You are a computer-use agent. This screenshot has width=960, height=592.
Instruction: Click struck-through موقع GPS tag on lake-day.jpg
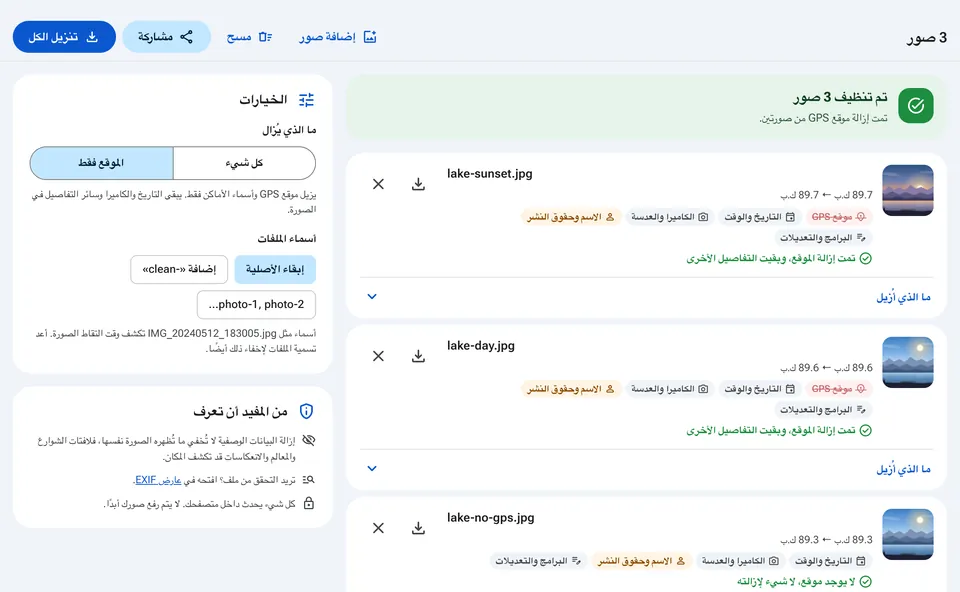click(839, 389)
